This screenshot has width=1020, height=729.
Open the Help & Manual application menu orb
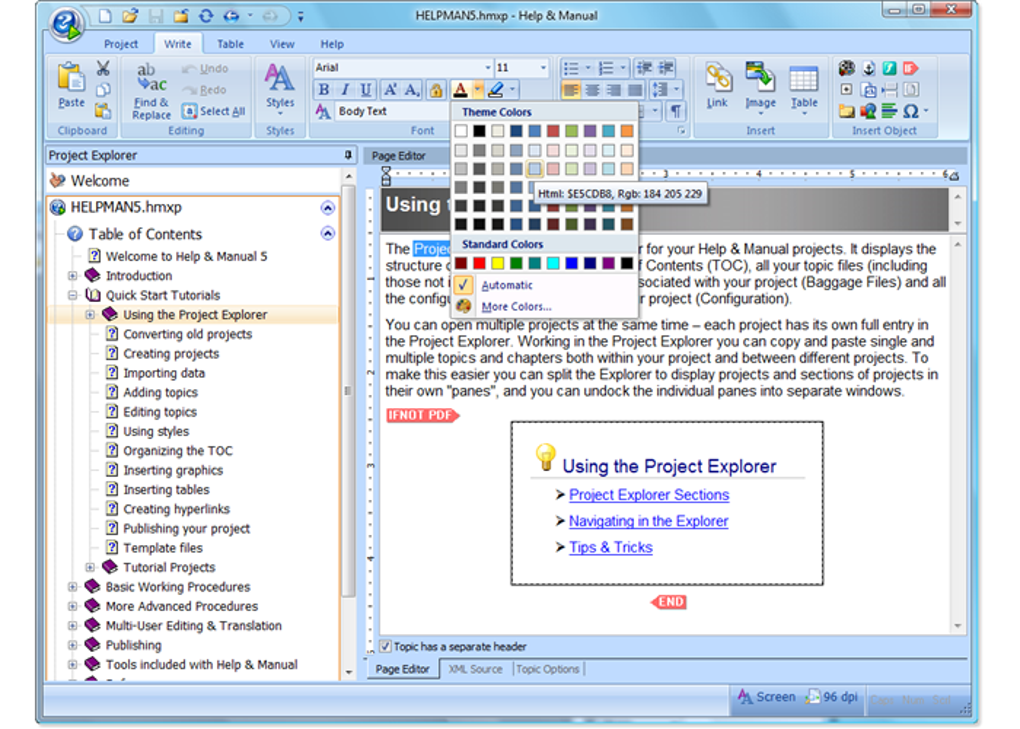[67, 23]
